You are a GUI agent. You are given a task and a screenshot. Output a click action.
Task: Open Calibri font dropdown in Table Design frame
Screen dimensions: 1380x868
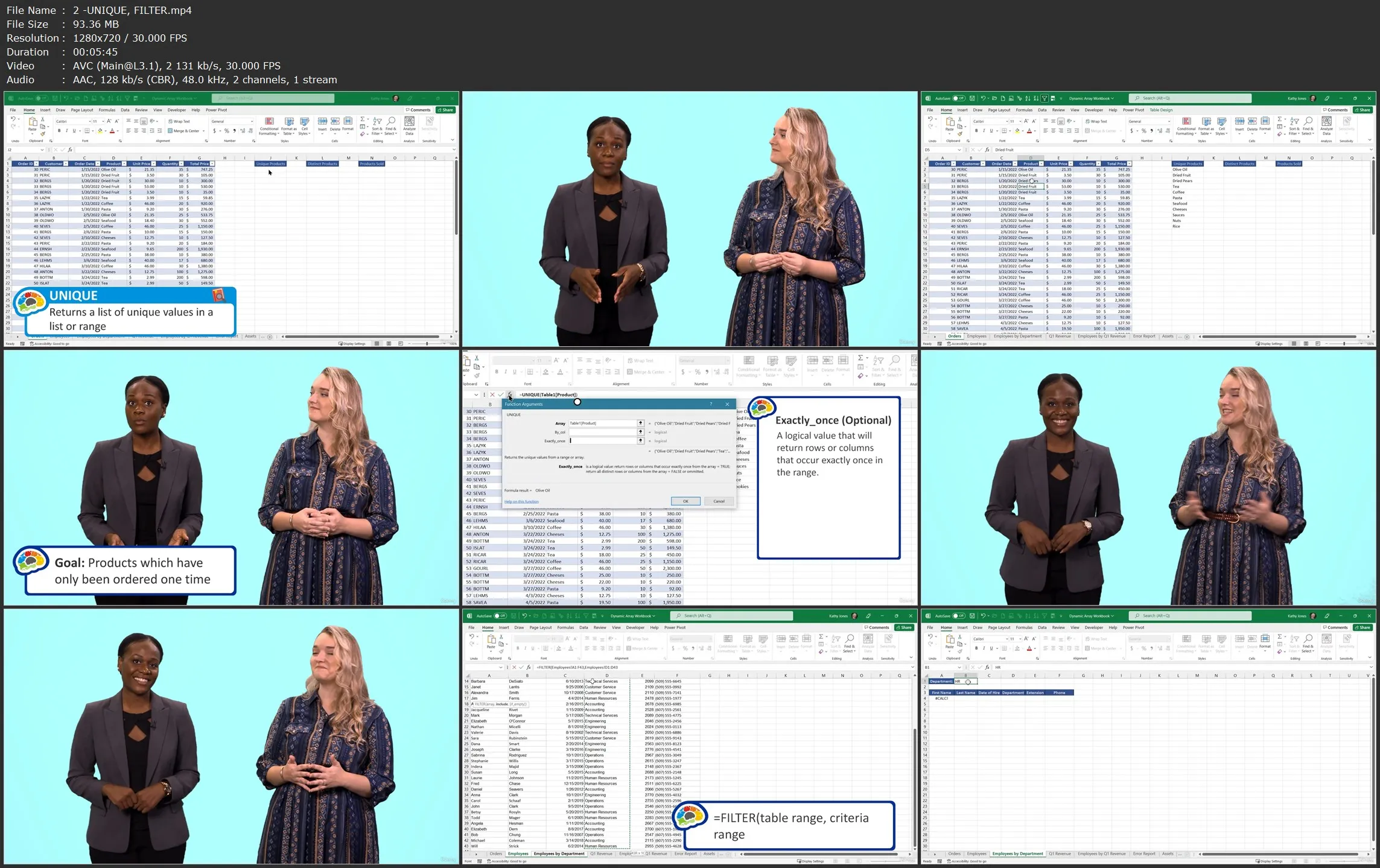(x=1006, y=121)
